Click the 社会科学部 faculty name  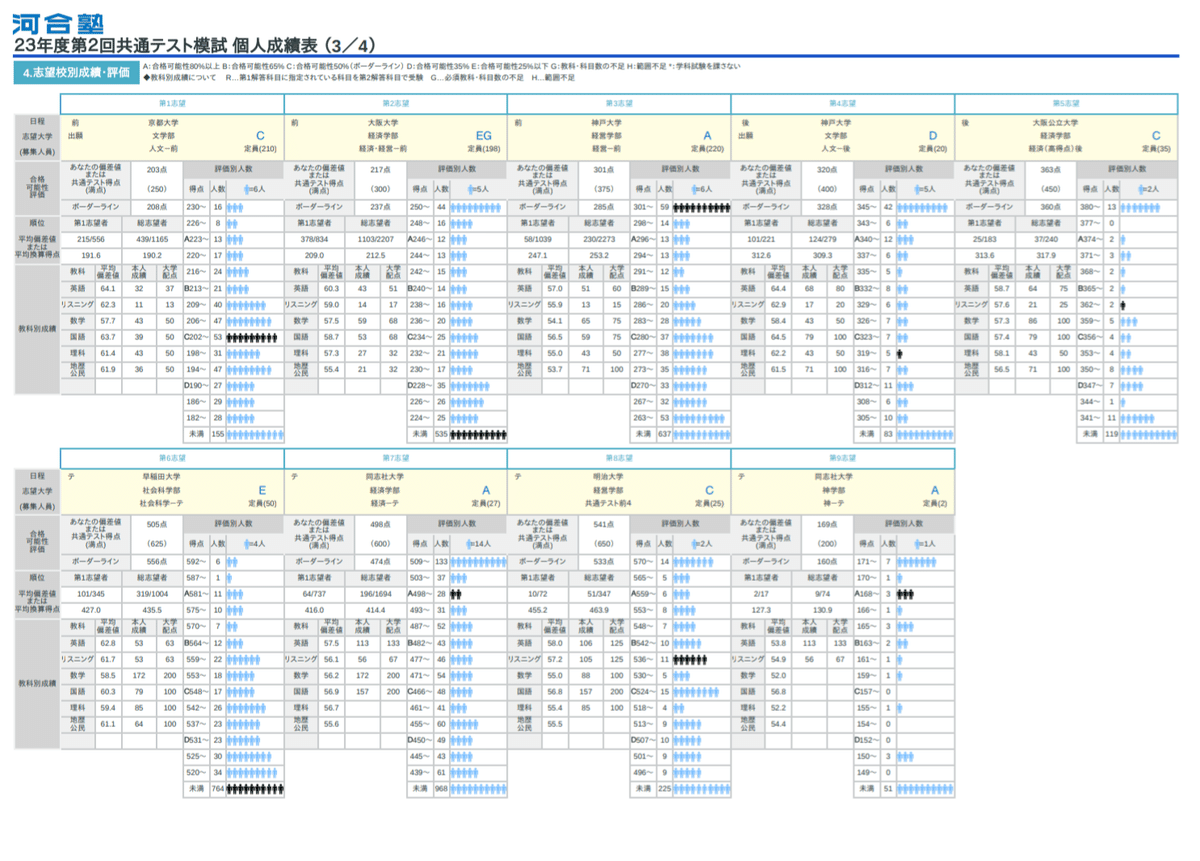click(x=161, y=490)
